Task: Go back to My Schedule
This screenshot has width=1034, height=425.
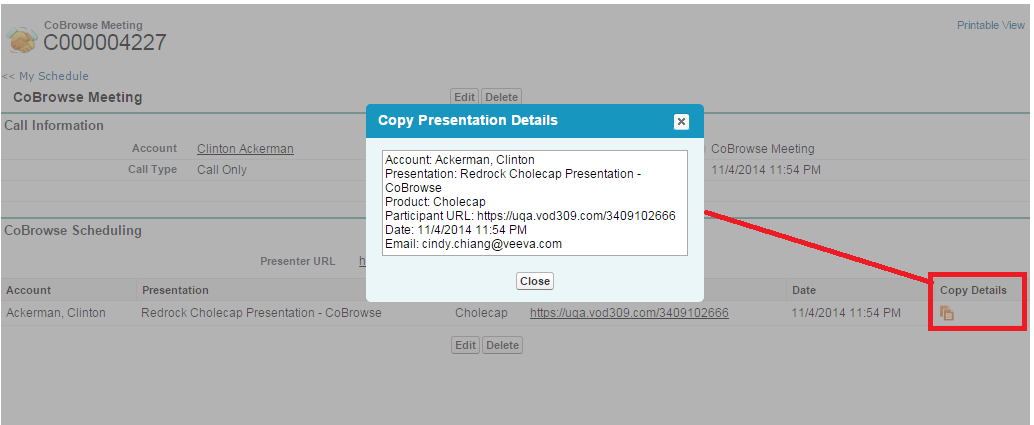Action: (x=46, y=76)
